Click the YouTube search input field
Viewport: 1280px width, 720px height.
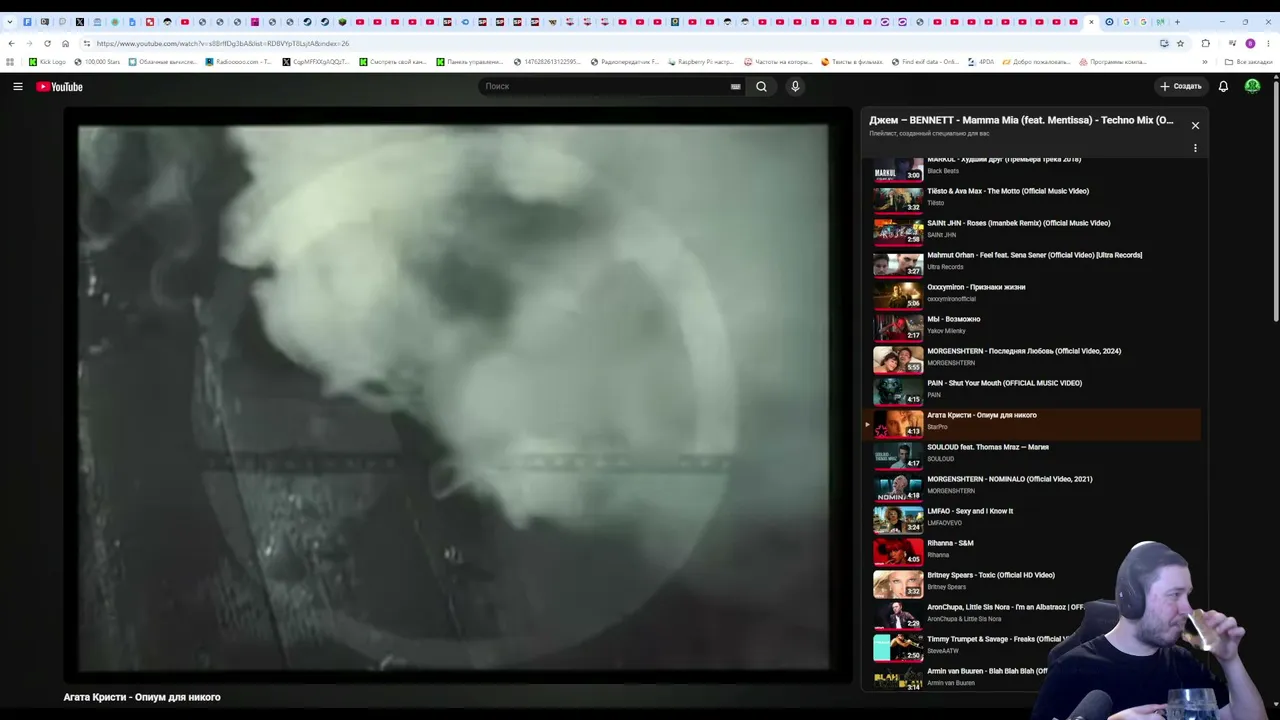[605, 87]
